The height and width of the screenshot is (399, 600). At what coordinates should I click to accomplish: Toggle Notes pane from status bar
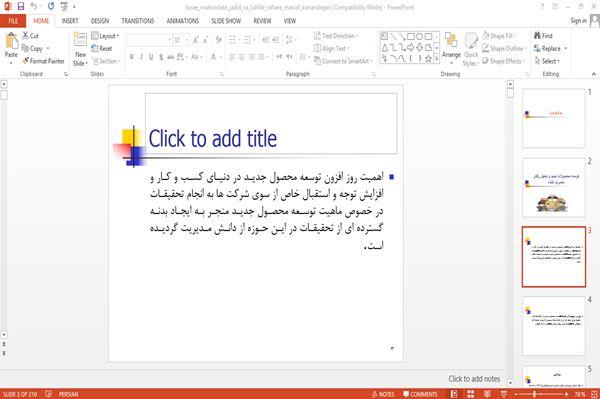(x=383, y=394)
